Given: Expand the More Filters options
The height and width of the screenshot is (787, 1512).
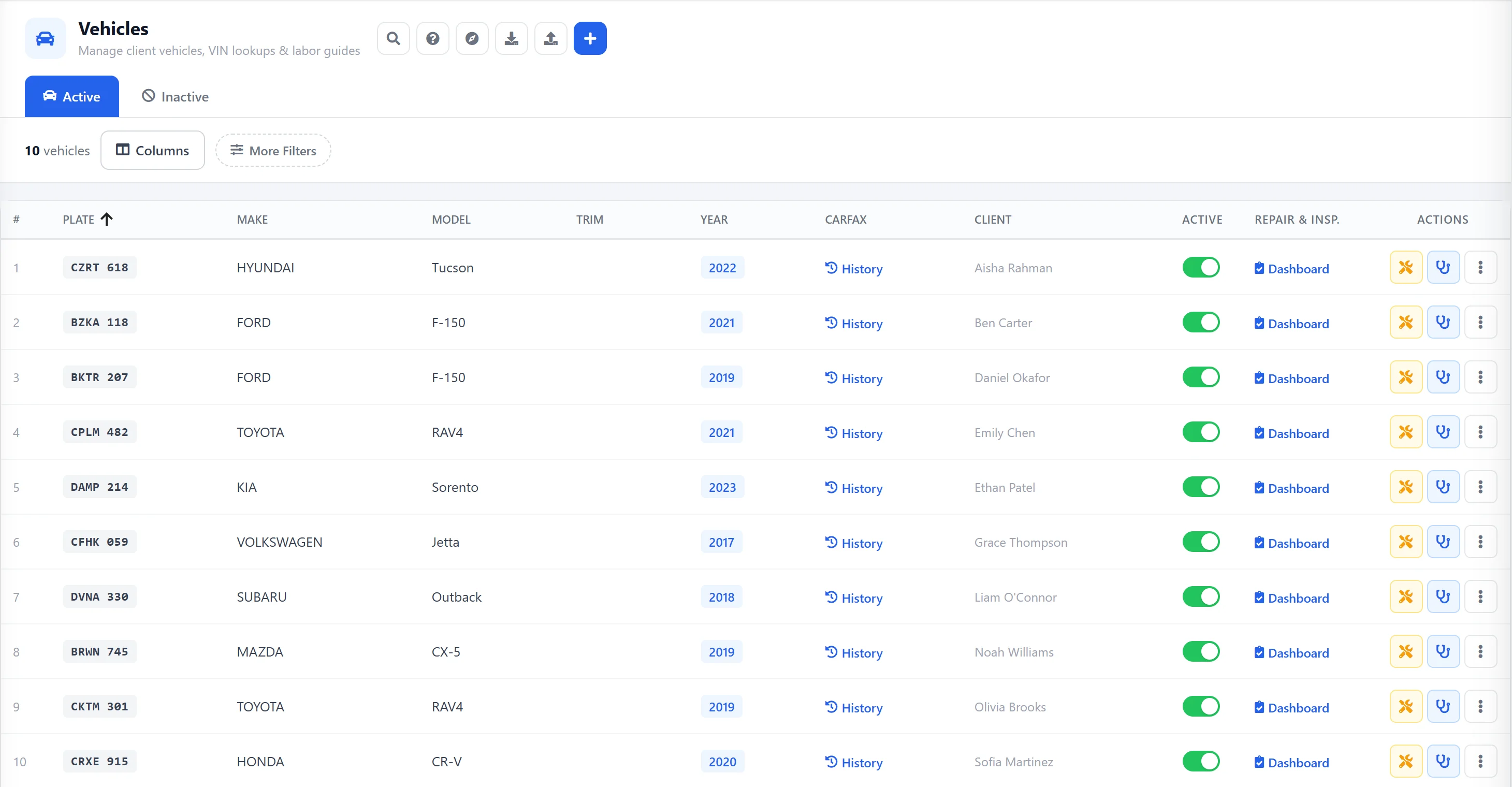Looking at the screenshot, I should click(x=273, y=150).
